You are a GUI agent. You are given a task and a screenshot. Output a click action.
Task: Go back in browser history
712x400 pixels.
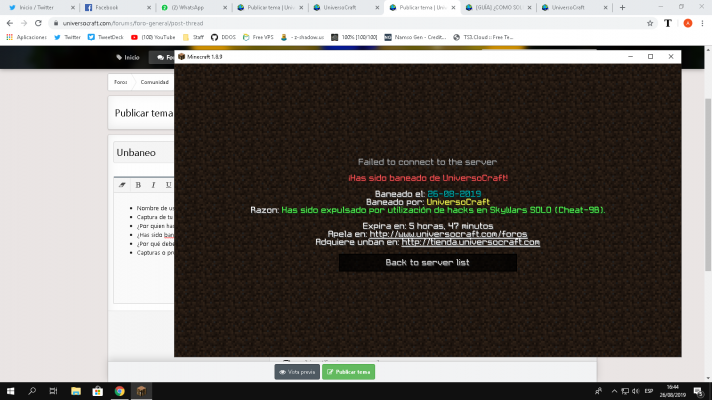10,23
